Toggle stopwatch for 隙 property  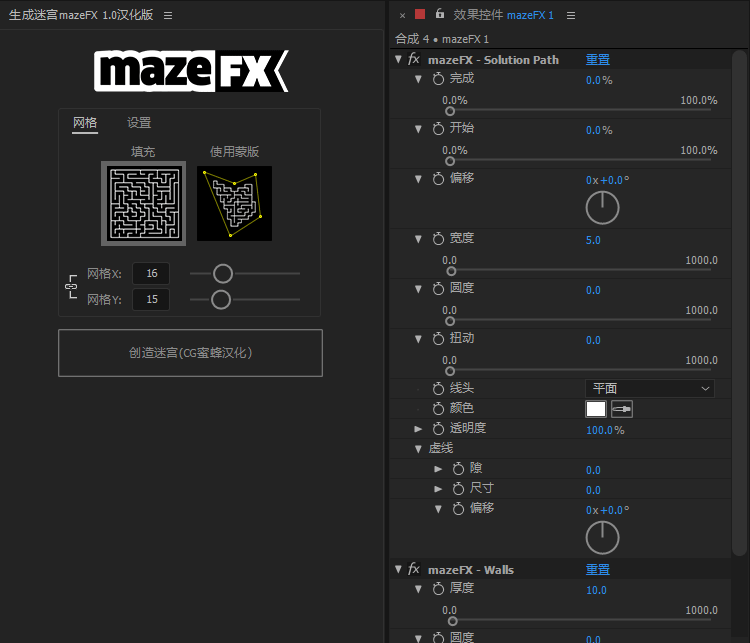tap(458, 468)
